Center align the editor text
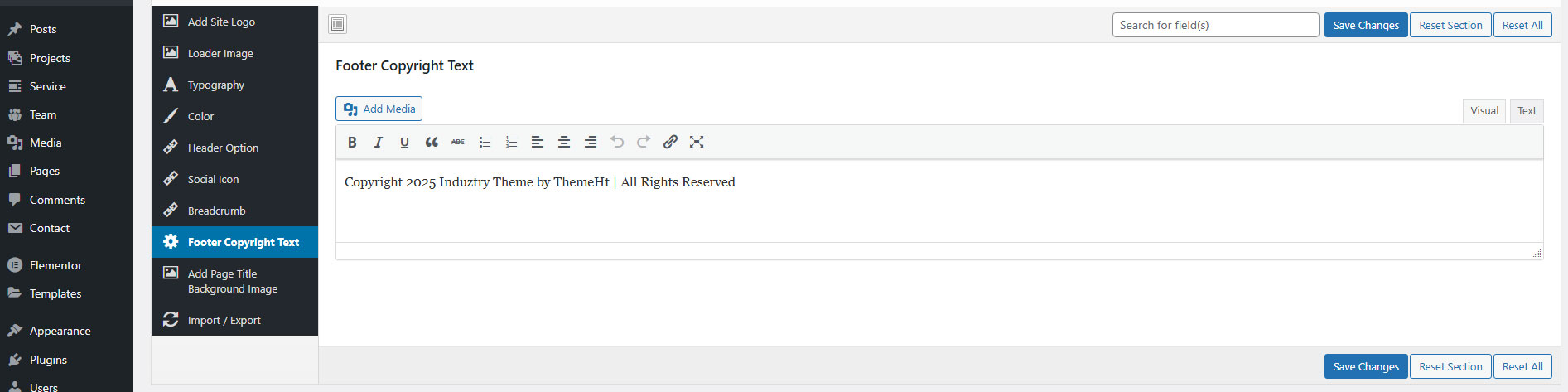The image size is (1568, 392). tap(564, 142)
